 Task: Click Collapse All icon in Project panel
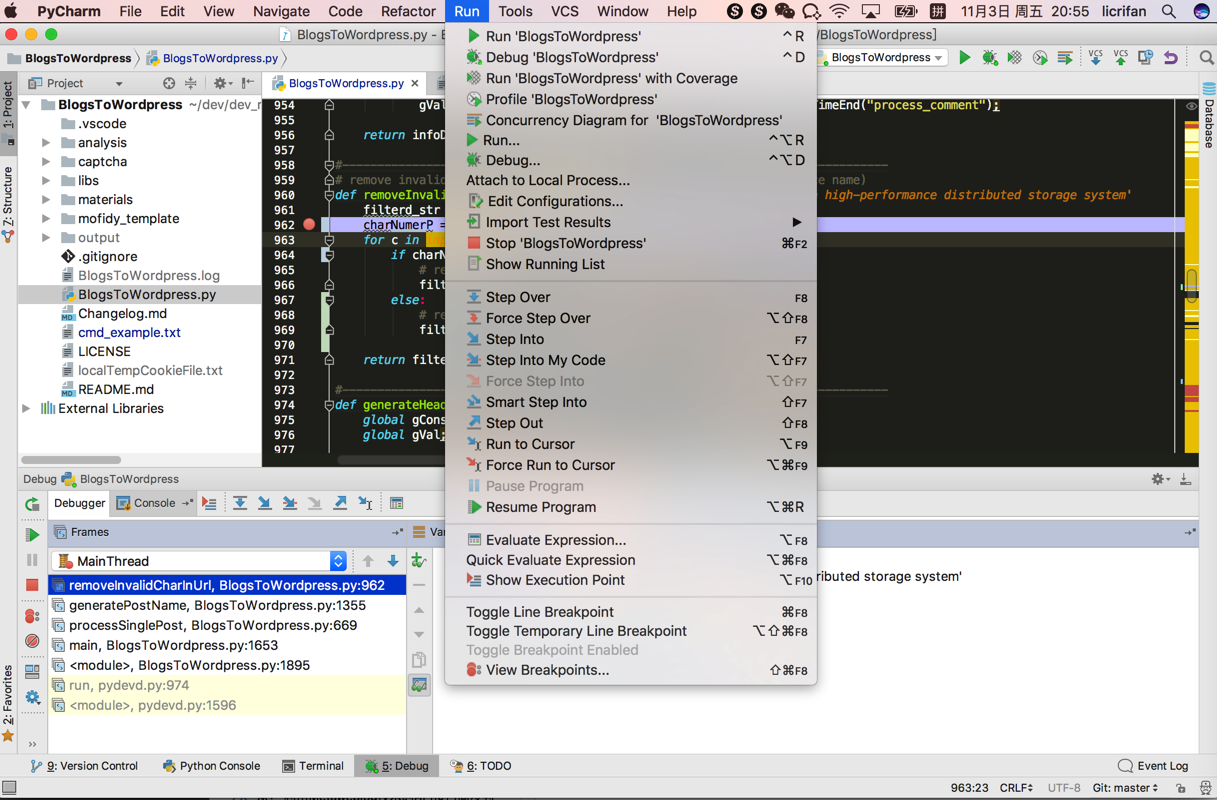(190, 84)
